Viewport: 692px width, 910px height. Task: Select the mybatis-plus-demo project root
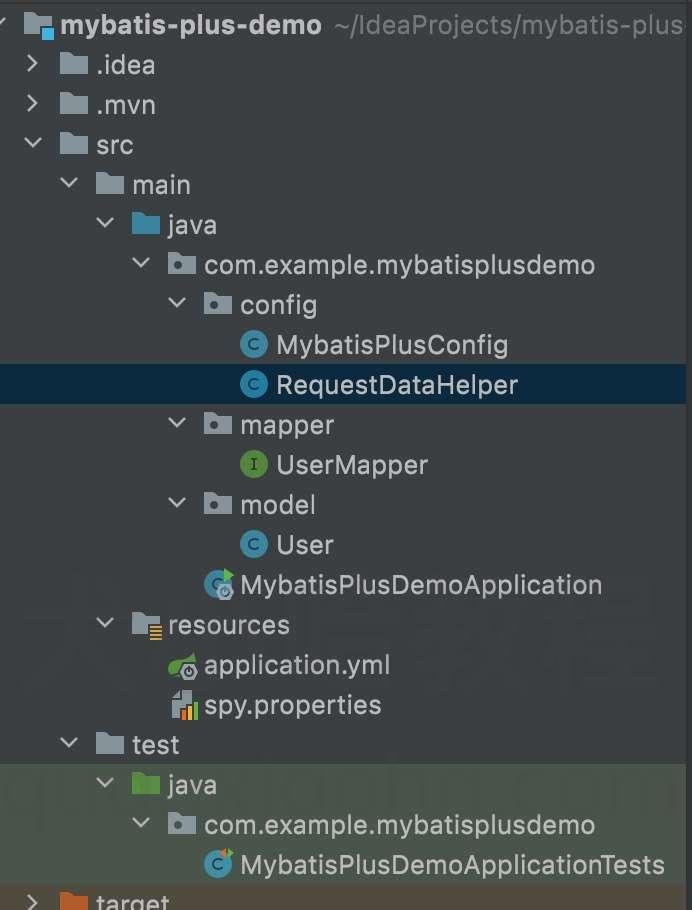click(190, 25)
